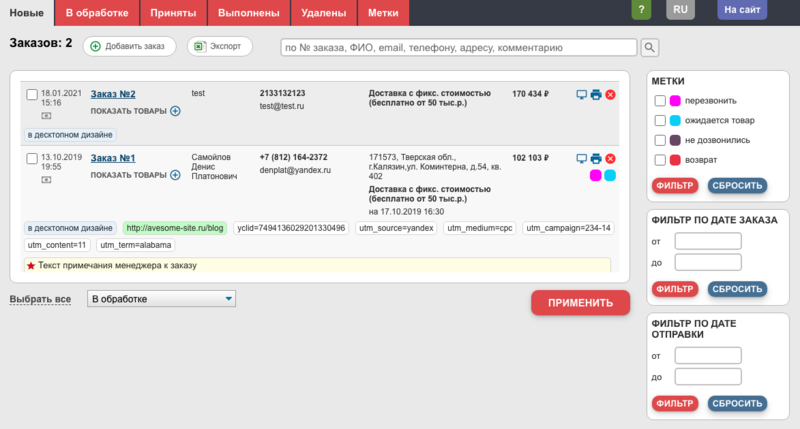Image resolution: width=800 pixels, height=429 pixels.
Task: Click Фильтр under order date filter
Action: [x=674, y=289]
